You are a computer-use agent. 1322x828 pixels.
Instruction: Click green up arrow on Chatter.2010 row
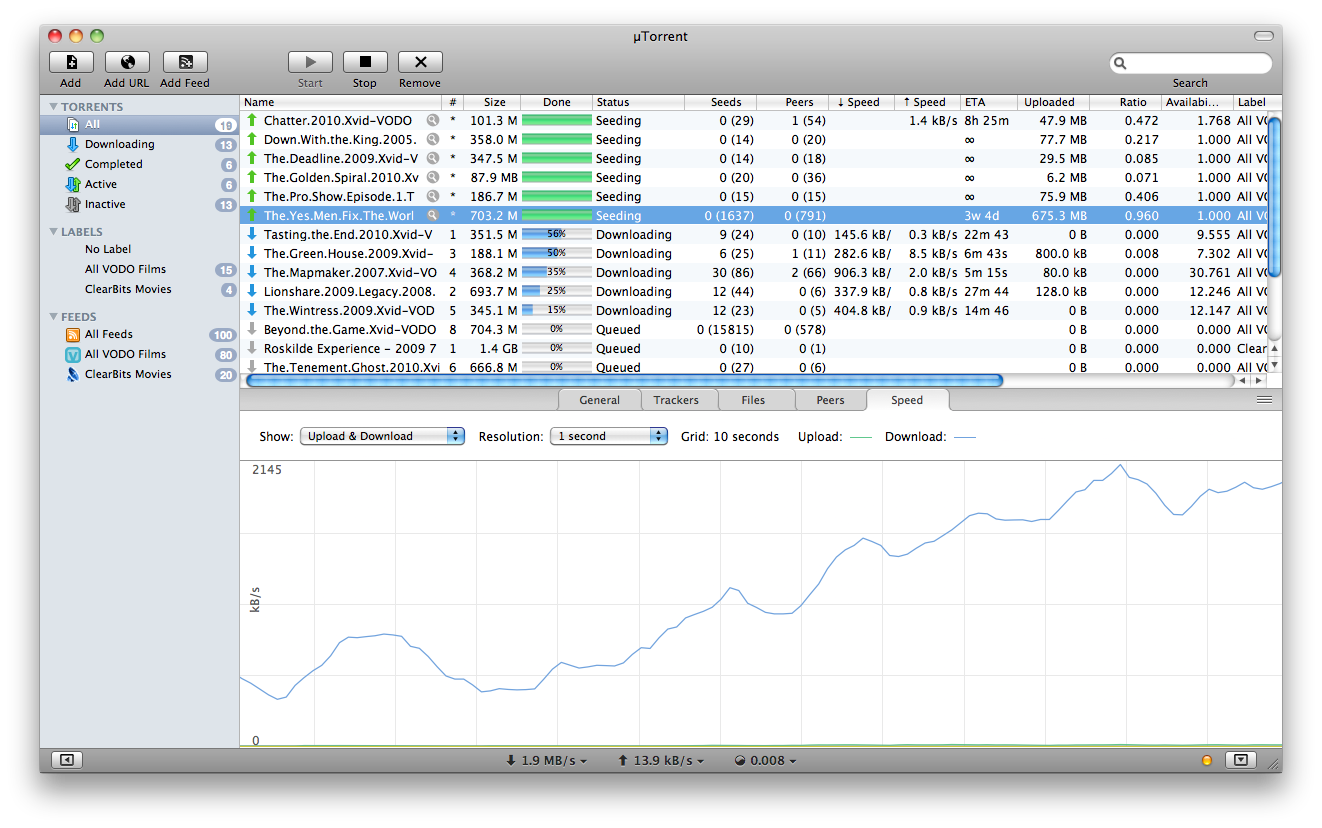[x=252, y=121]
